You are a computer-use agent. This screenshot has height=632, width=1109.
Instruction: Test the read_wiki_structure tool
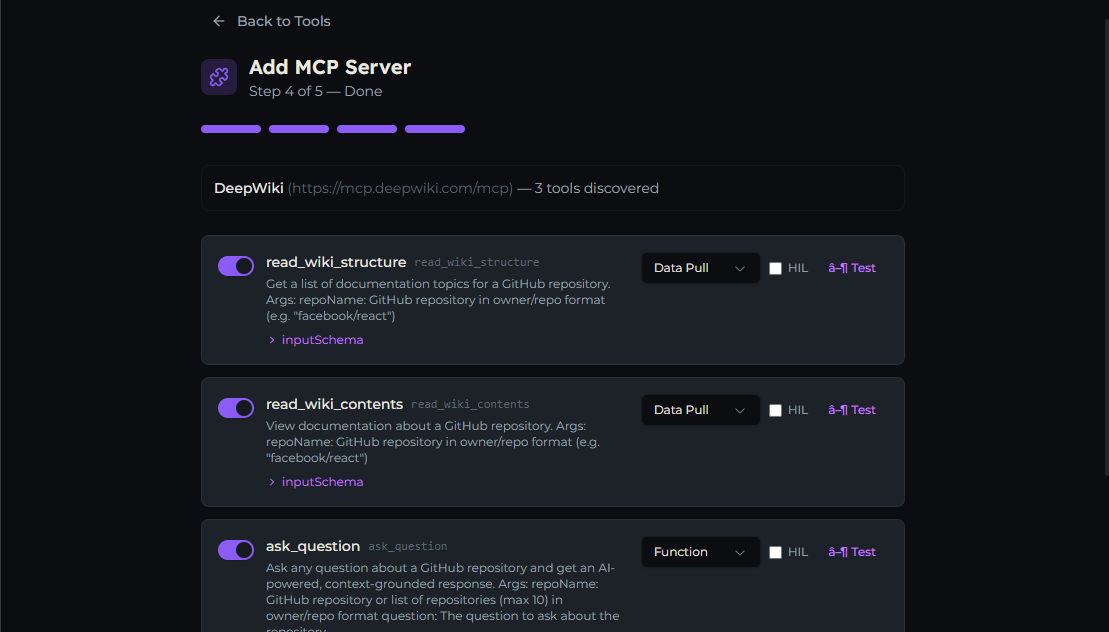852,268
